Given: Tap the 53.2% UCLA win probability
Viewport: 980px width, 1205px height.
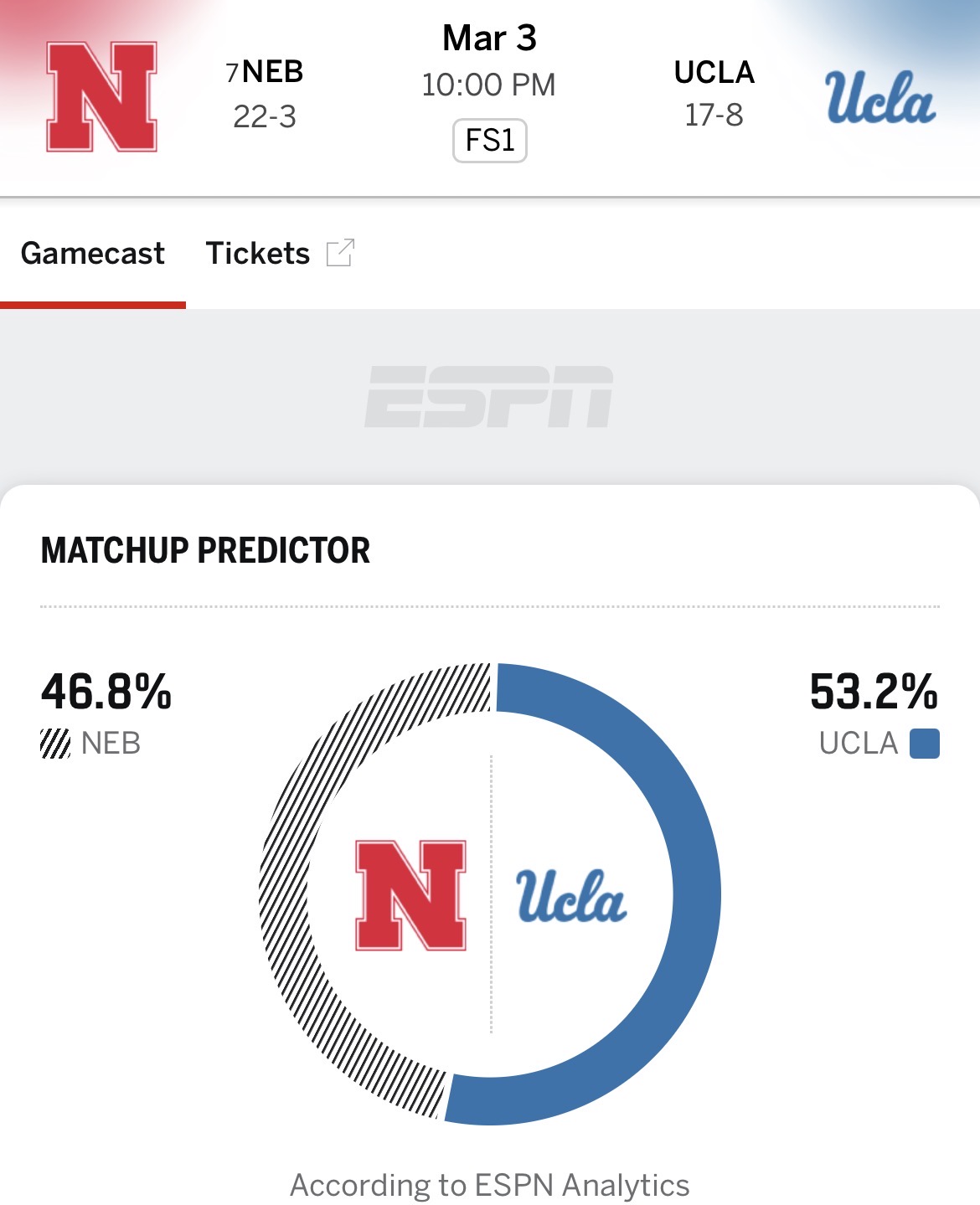Looking at the screenshot, I should coord(874,693).
